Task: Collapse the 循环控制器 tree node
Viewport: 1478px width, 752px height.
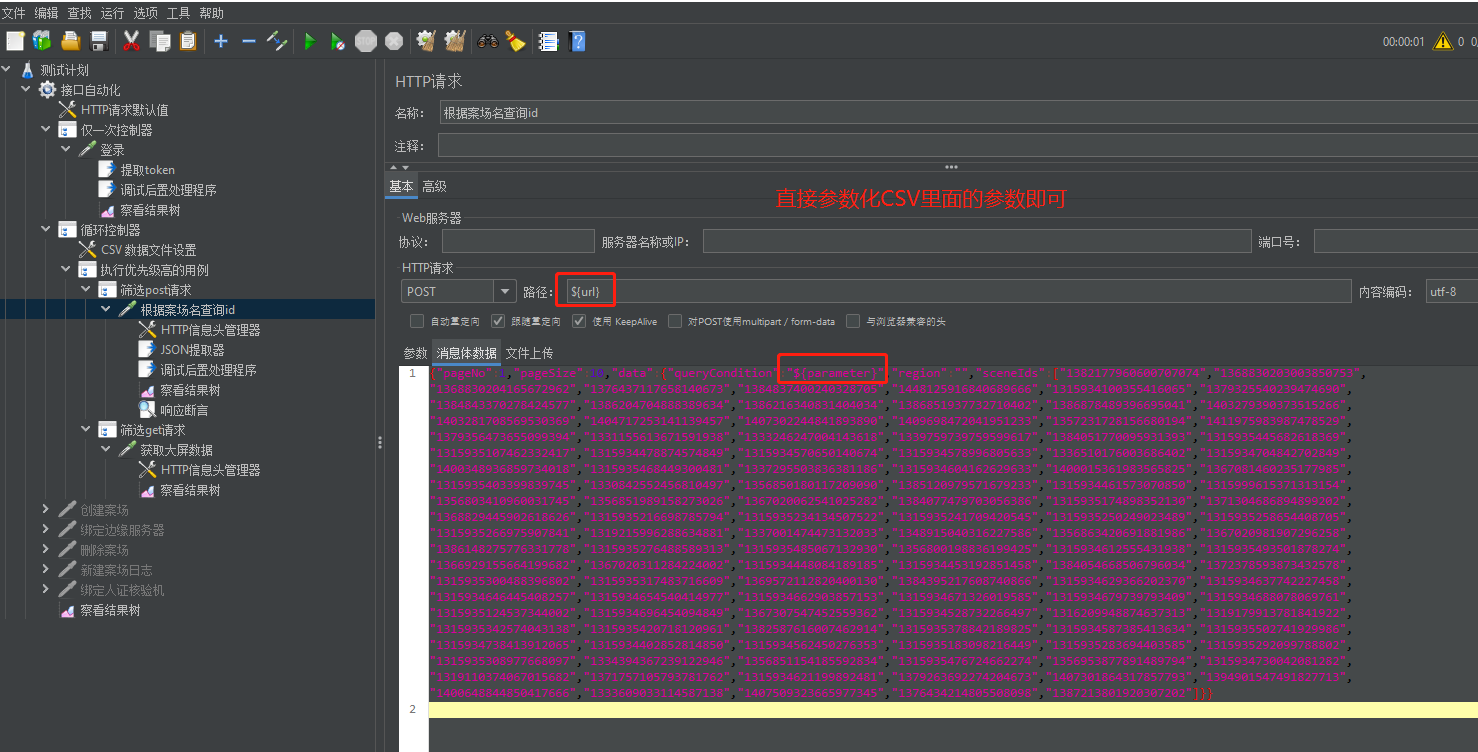Action: click(x=46, y=230)
